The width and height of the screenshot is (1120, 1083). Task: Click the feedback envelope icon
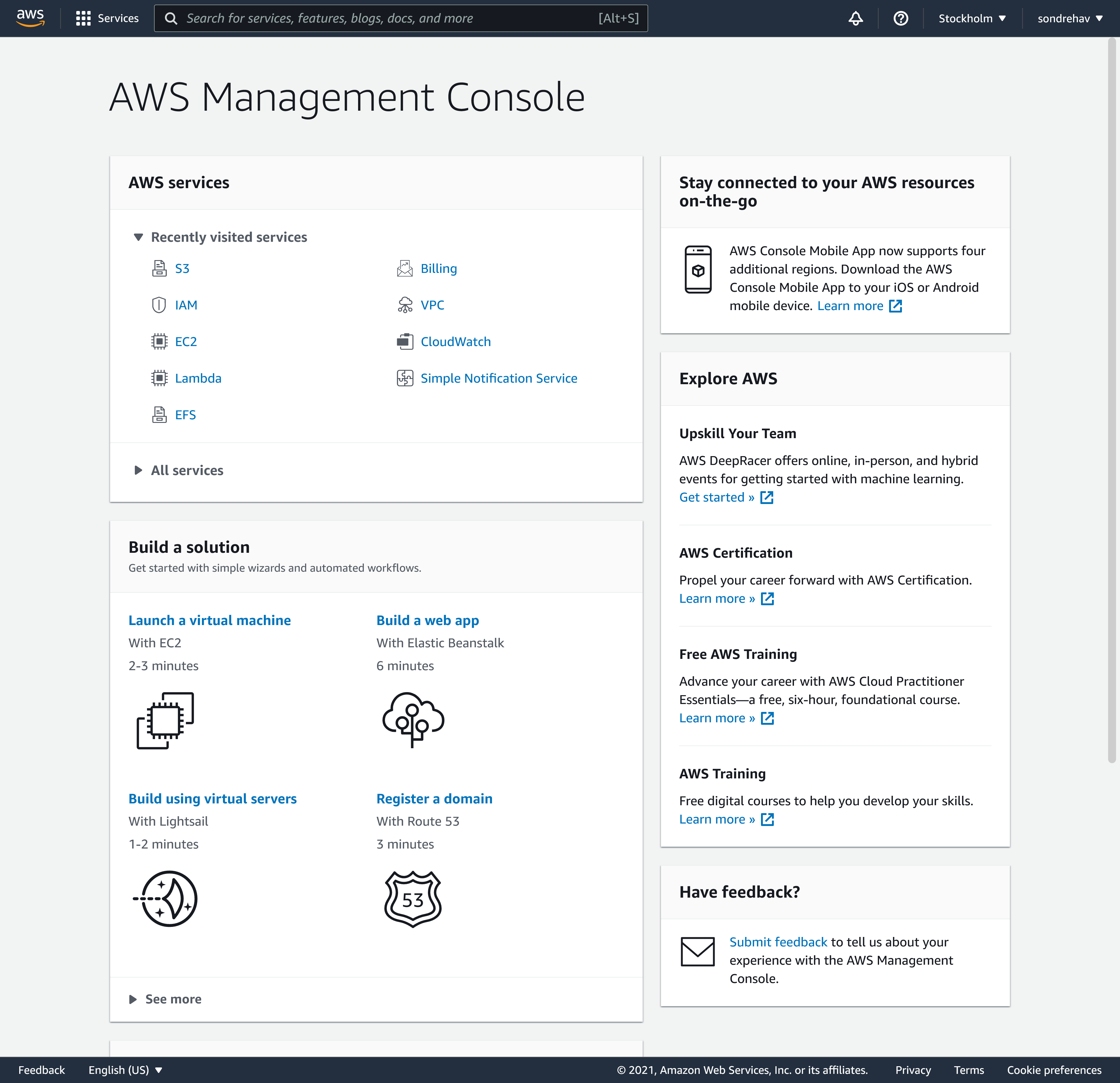coord(697,952)
